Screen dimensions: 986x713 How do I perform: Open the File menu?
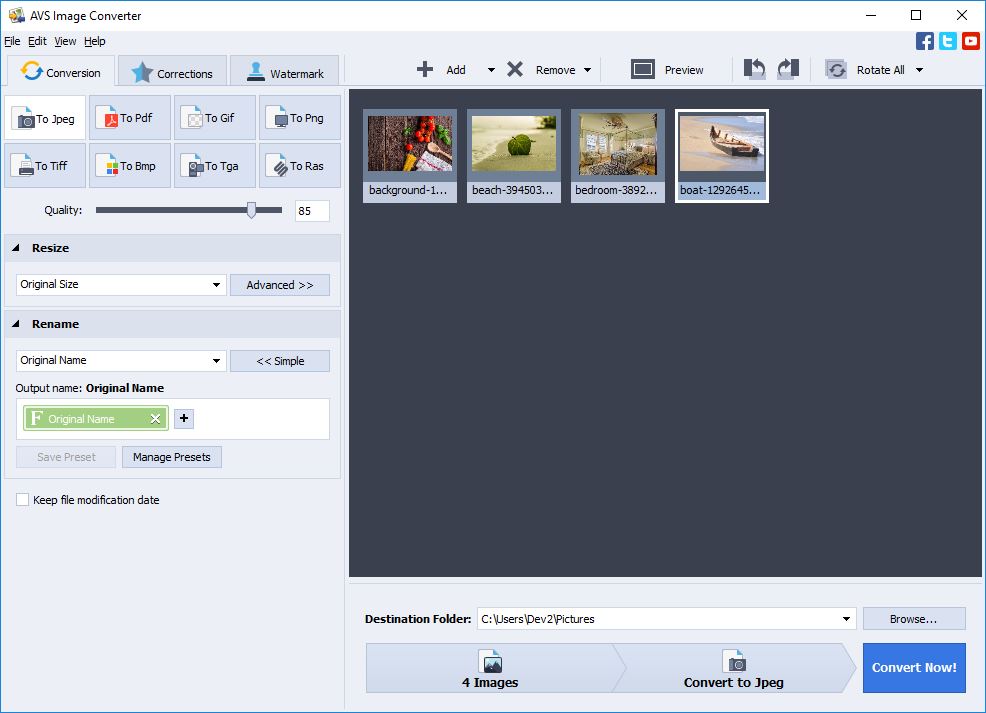click(x=12, y=41)
